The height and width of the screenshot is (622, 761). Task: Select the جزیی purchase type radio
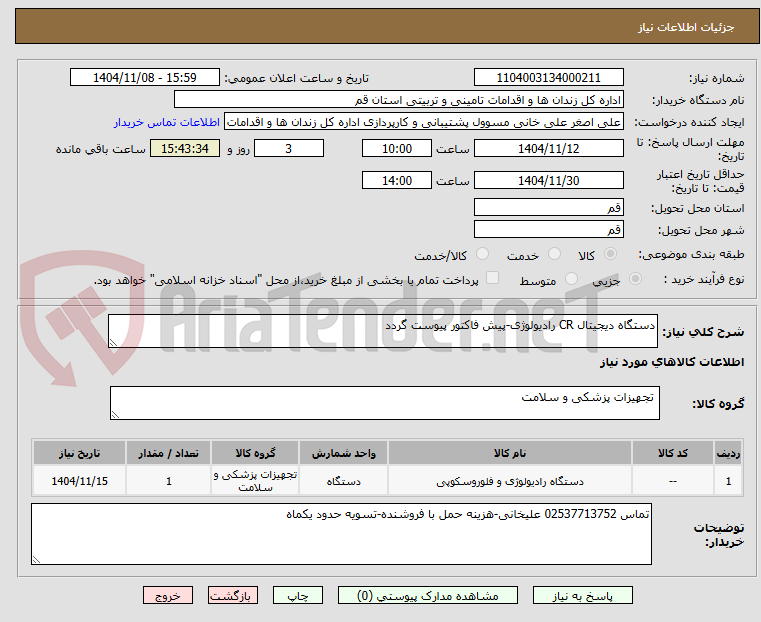[635, 278]
